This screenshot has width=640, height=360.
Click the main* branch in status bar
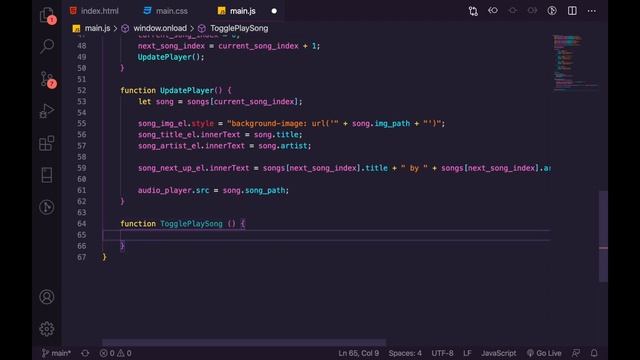(57, 353)
